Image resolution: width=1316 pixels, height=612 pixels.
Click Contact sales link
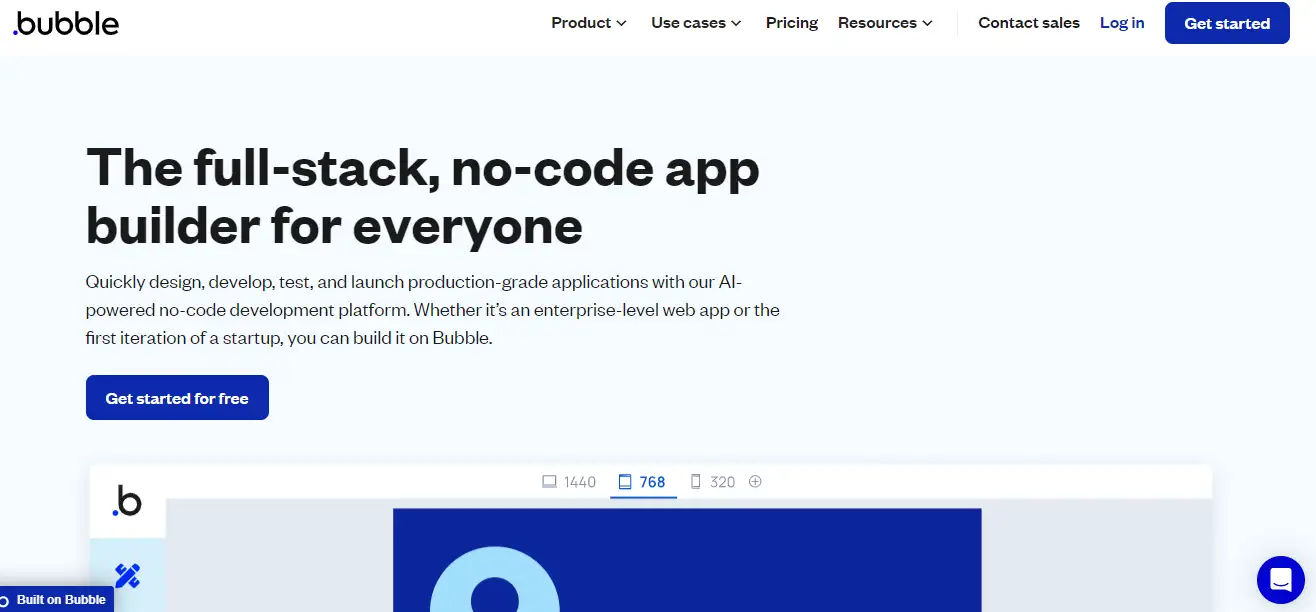point(1029,23)
